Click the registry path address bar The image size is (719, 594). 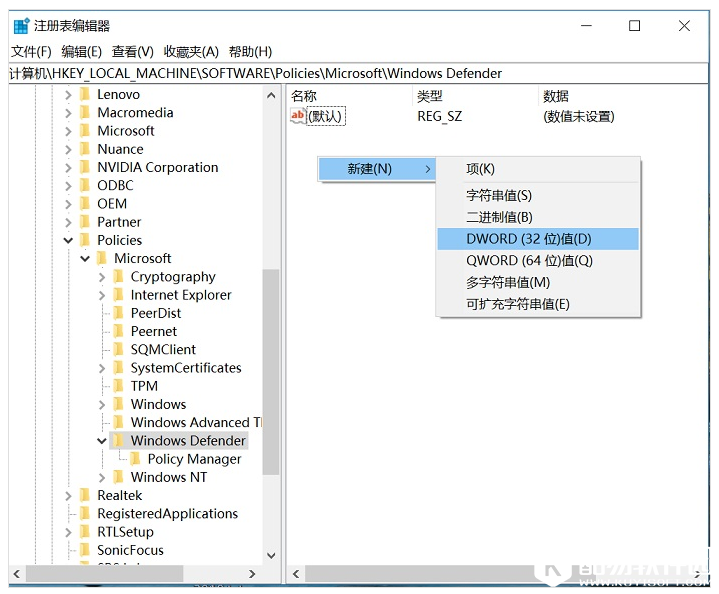pyautogui.click(x=359, y=73)
